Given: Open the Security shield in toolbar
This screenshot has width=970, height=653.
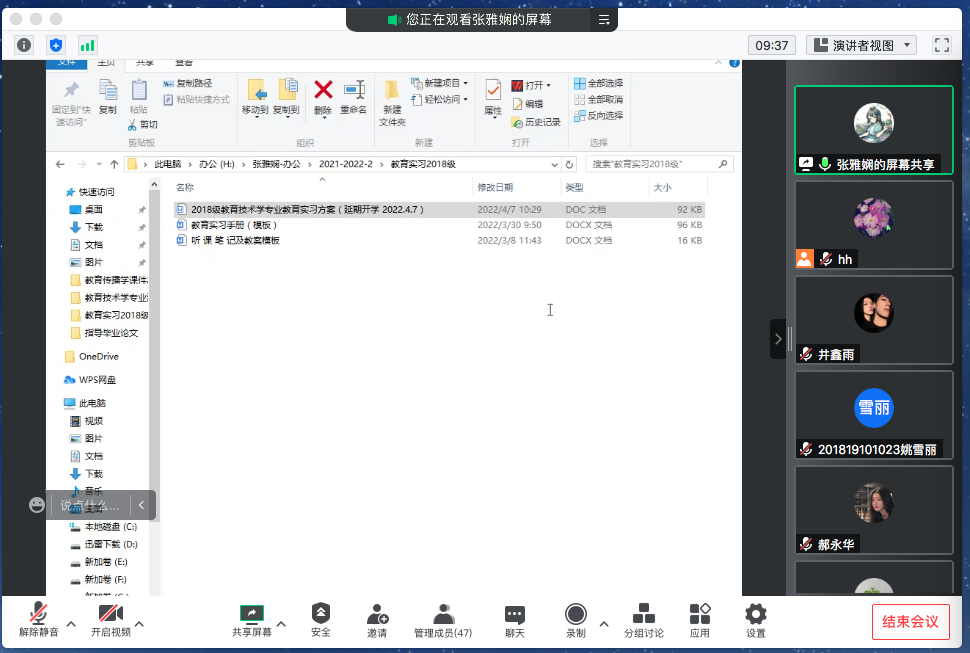Looking at the screenshot, I should click(320, 620).
